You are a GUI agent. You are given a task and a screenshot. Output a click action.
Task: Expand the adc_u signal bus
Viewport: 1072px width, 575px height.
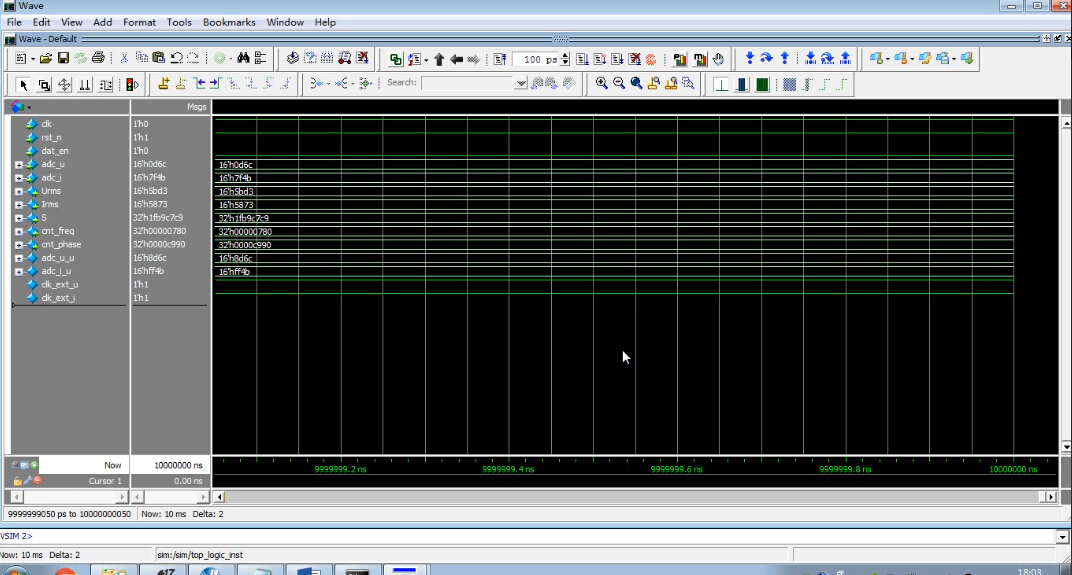[19, 165]
